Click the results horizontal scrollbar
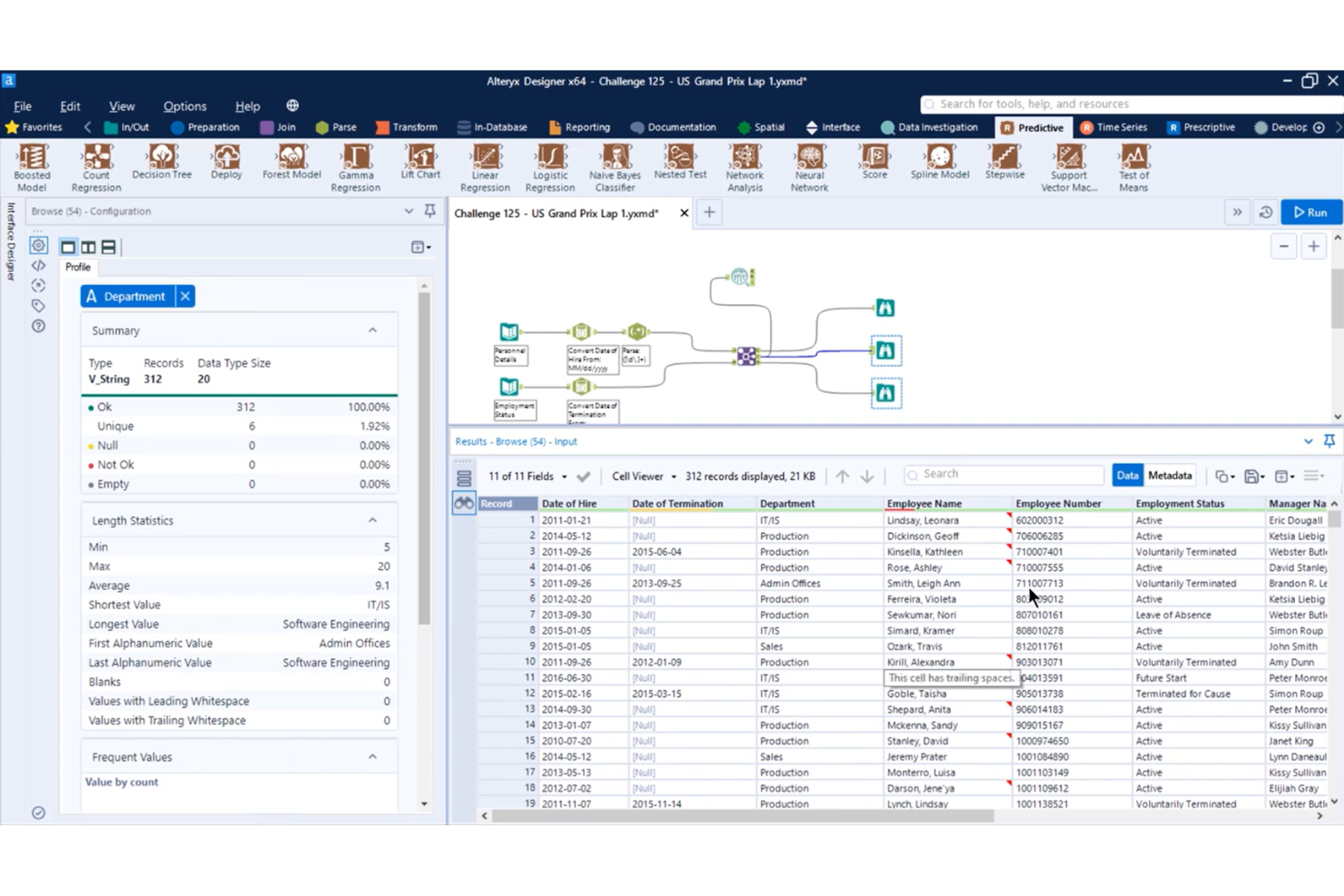Viewport: 1344px width, 896px height. click(x=743, y=815)
